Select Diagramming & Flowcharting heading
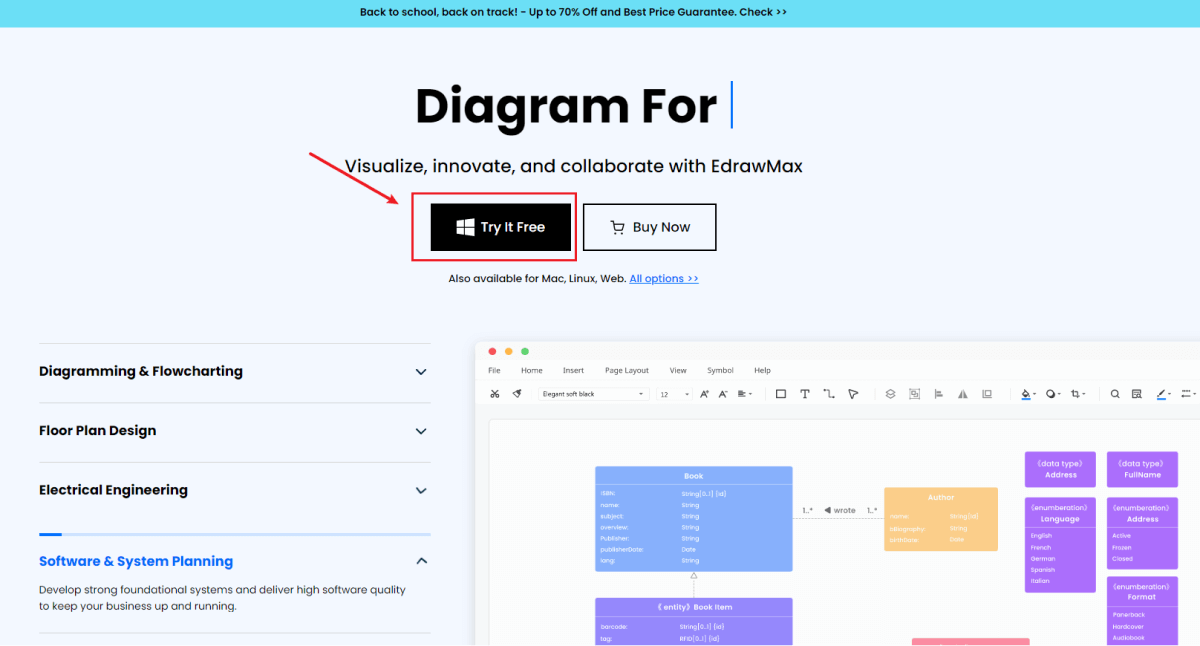Screen dimensions: 1200x646 pyautogui.click(x=141, y=371)
